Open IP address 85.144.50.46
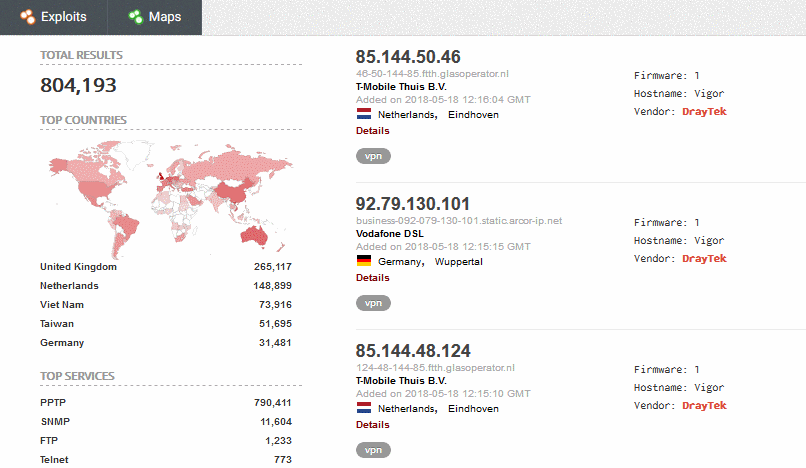Image resolution: width=806 pixels, height=468 pixels. point(408,57)
